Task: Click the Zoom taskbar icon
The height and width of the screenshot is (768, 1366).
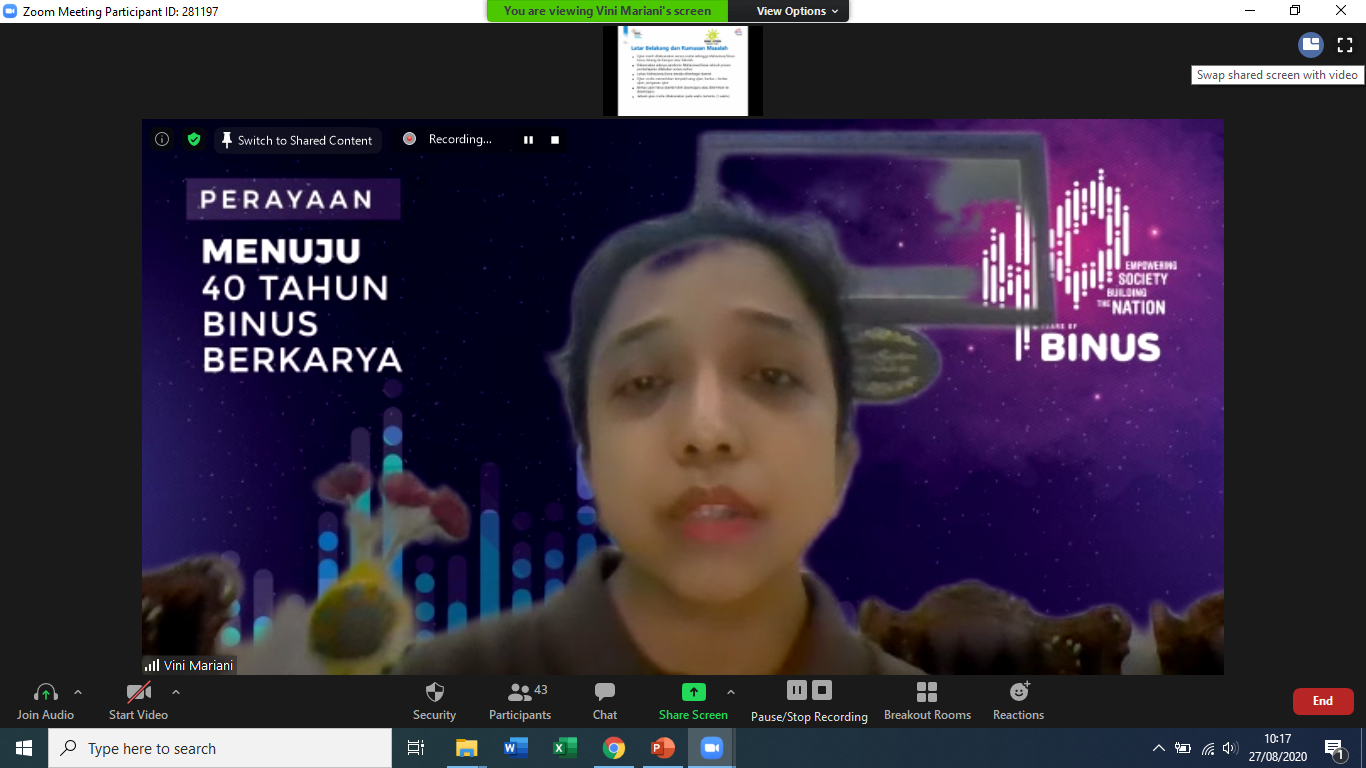Action: [x=712, y=748]
